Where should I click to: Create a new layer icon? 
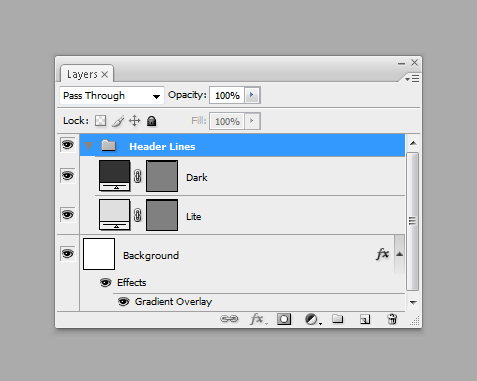365,319
